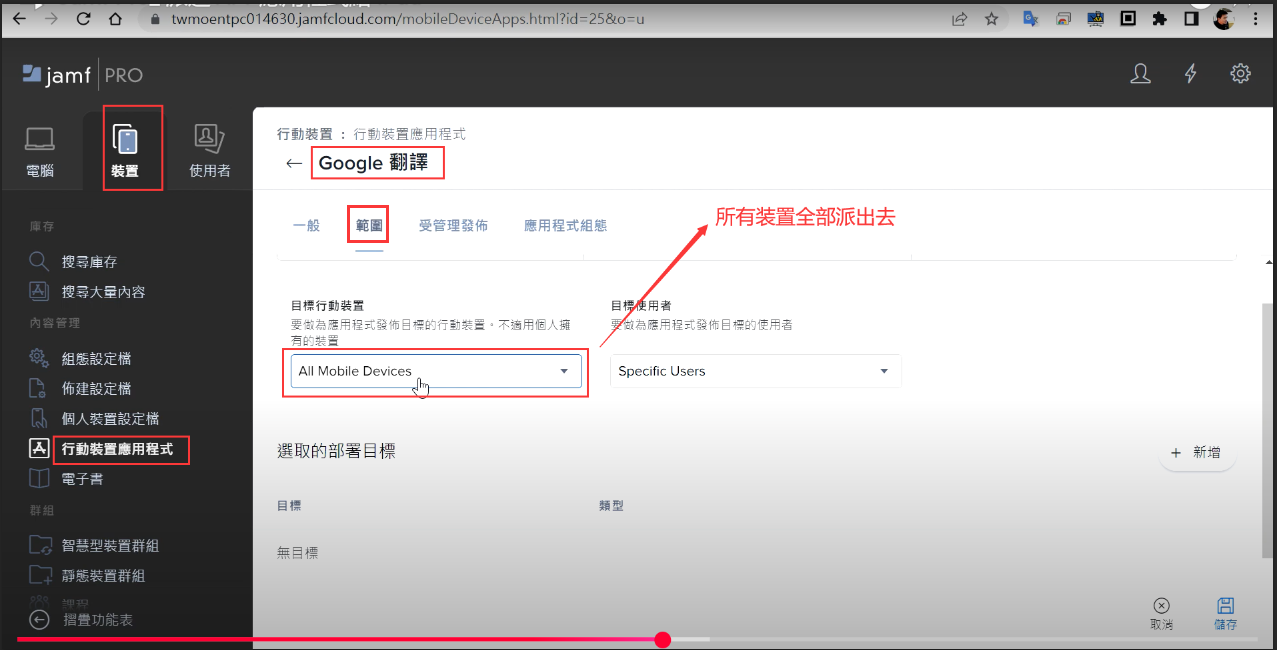Open 組態設定檔 in the sidebar
The height and width of the screenshot is (650, 1277).
(x=96, y=358)
